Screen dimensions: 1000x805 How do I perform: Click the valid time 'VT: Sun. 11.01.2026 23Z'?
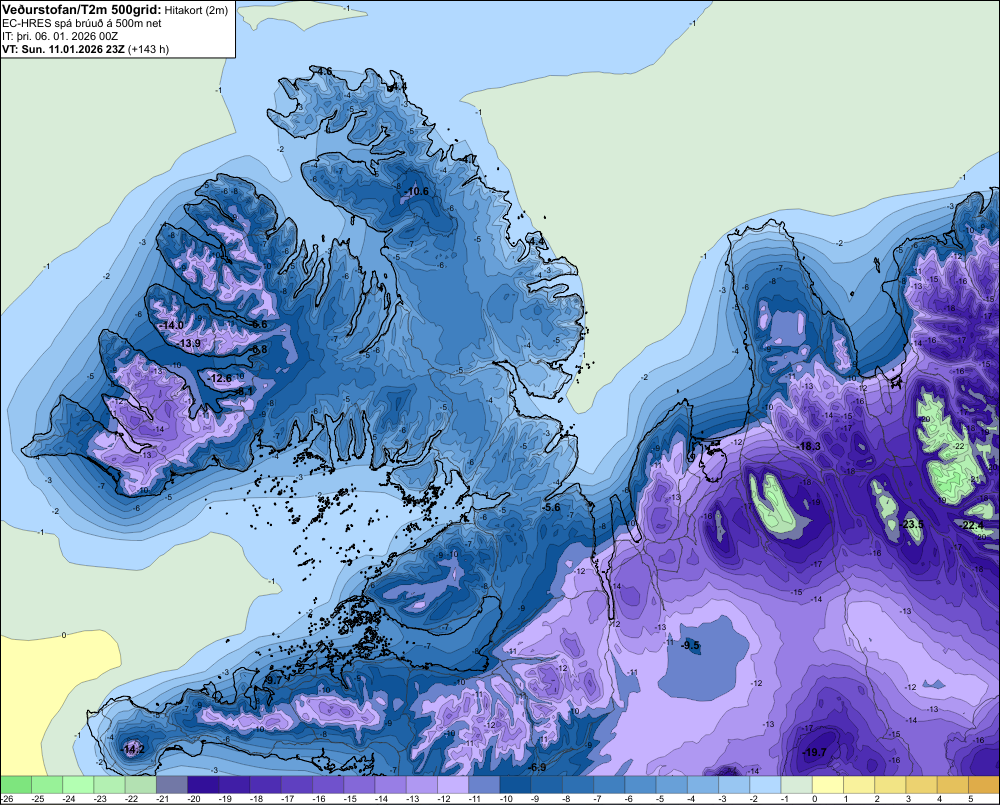click(x=64, y=49)
